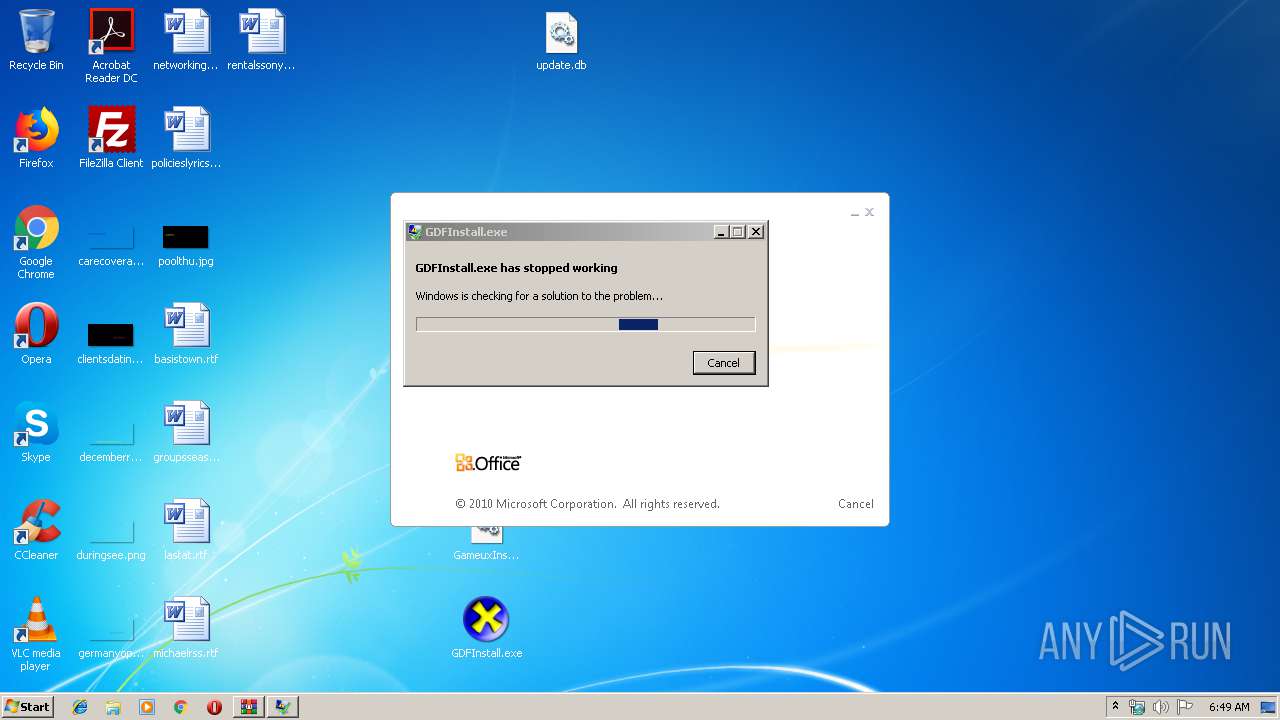Image resolution: width=1280 pixels, height=720 pixels.
Task: Select the update.db file icon
Action: [x=561, y=42]
